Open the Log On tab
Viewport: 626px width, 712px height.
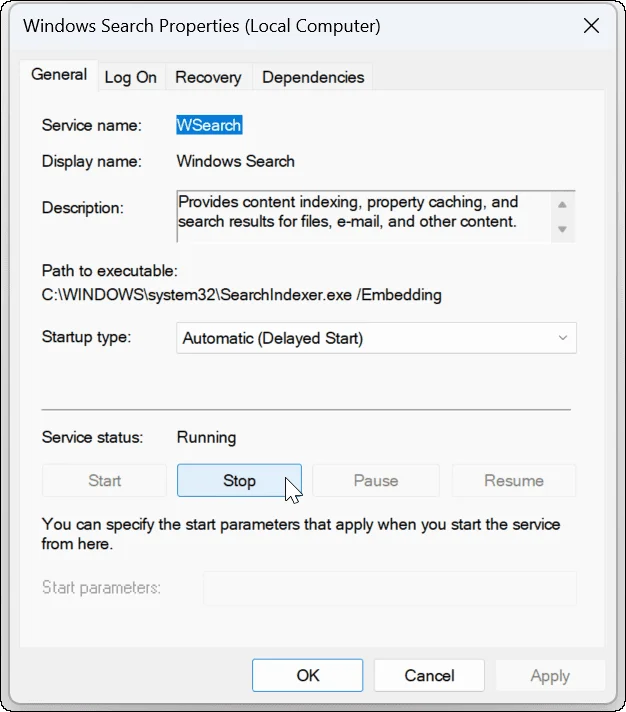click(131, 77)
